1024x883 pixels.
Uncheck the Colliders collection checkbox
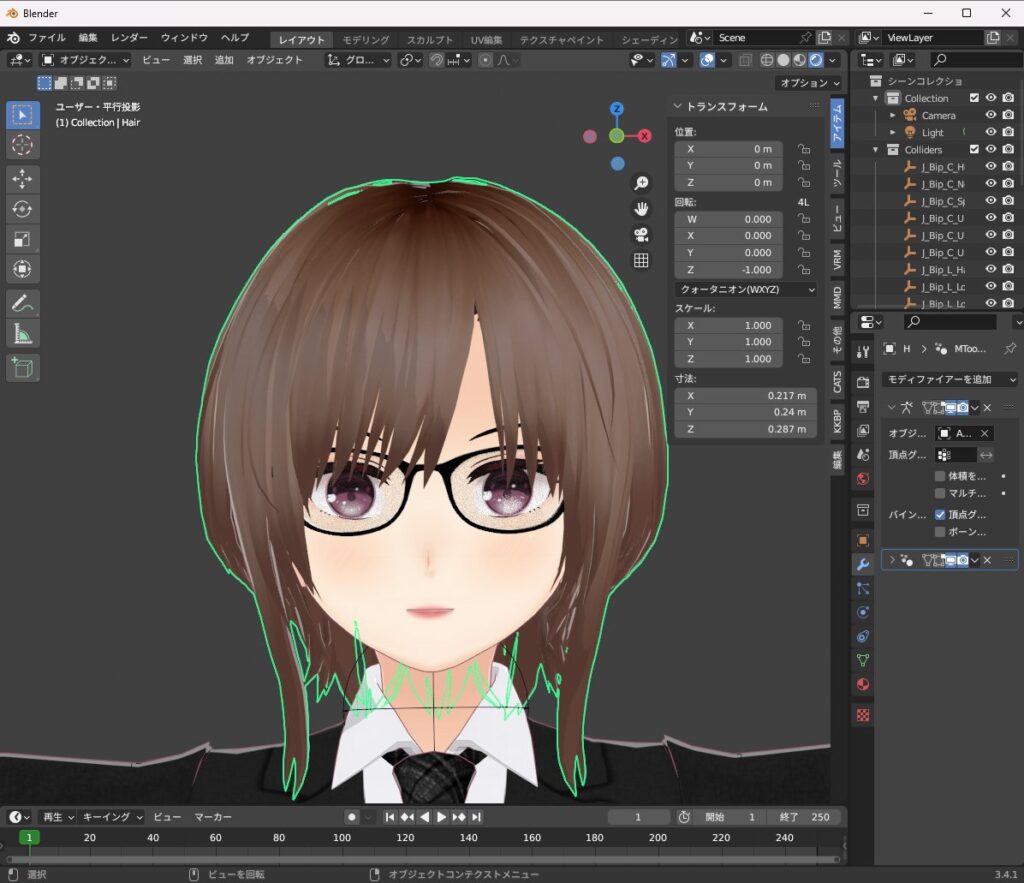pos(974,149)
